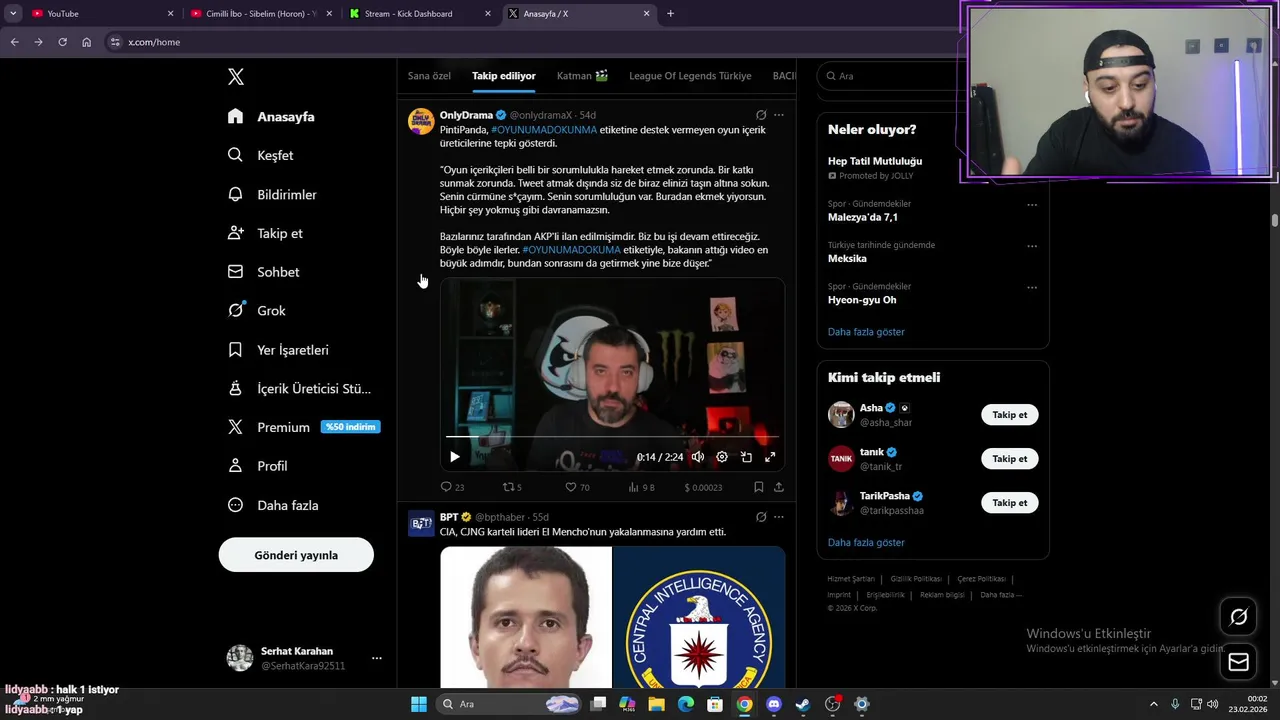Switch to Sana özel tab
This screenshot has height=720, width=1280.
(429, 76)
